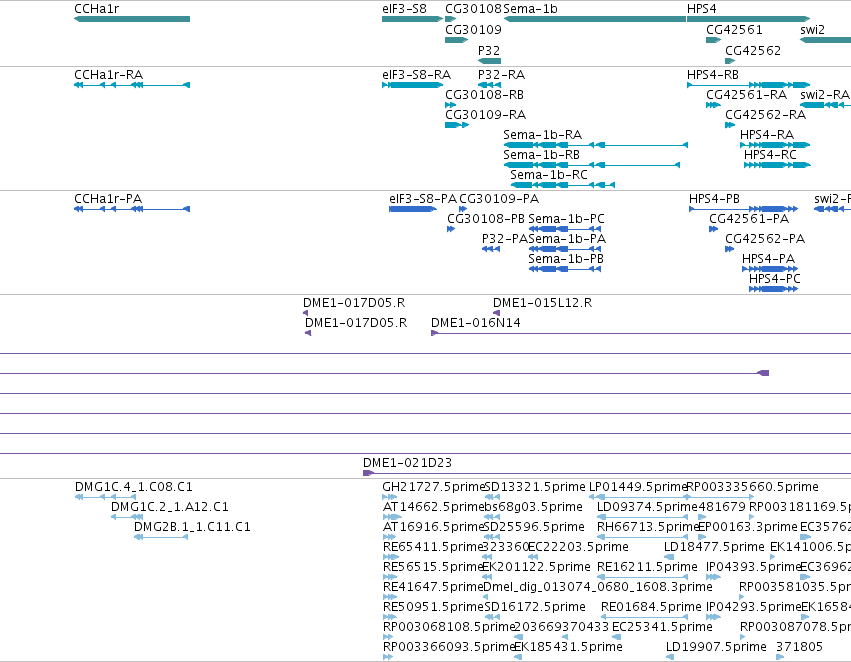The width and height of the screenshot is (851, 662).
Task: Select EST RE65411.5prime
Action: click(433, 548)
